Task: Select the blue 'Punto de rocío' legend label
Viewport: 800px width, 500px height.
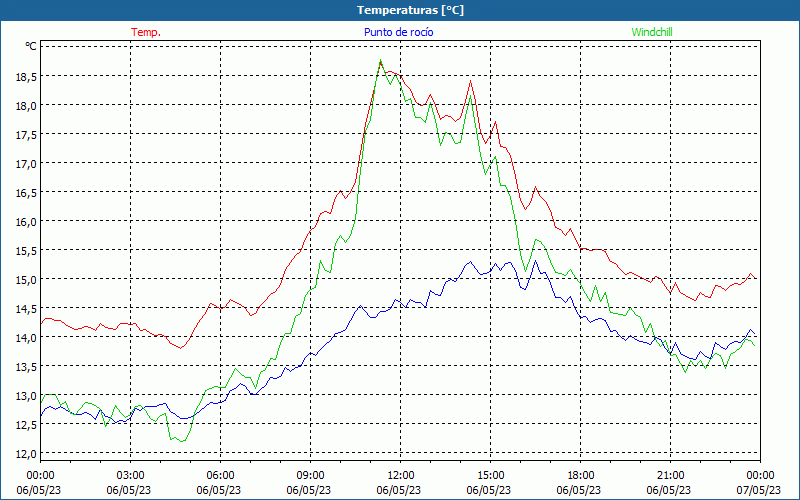Action: pos(398,32)
